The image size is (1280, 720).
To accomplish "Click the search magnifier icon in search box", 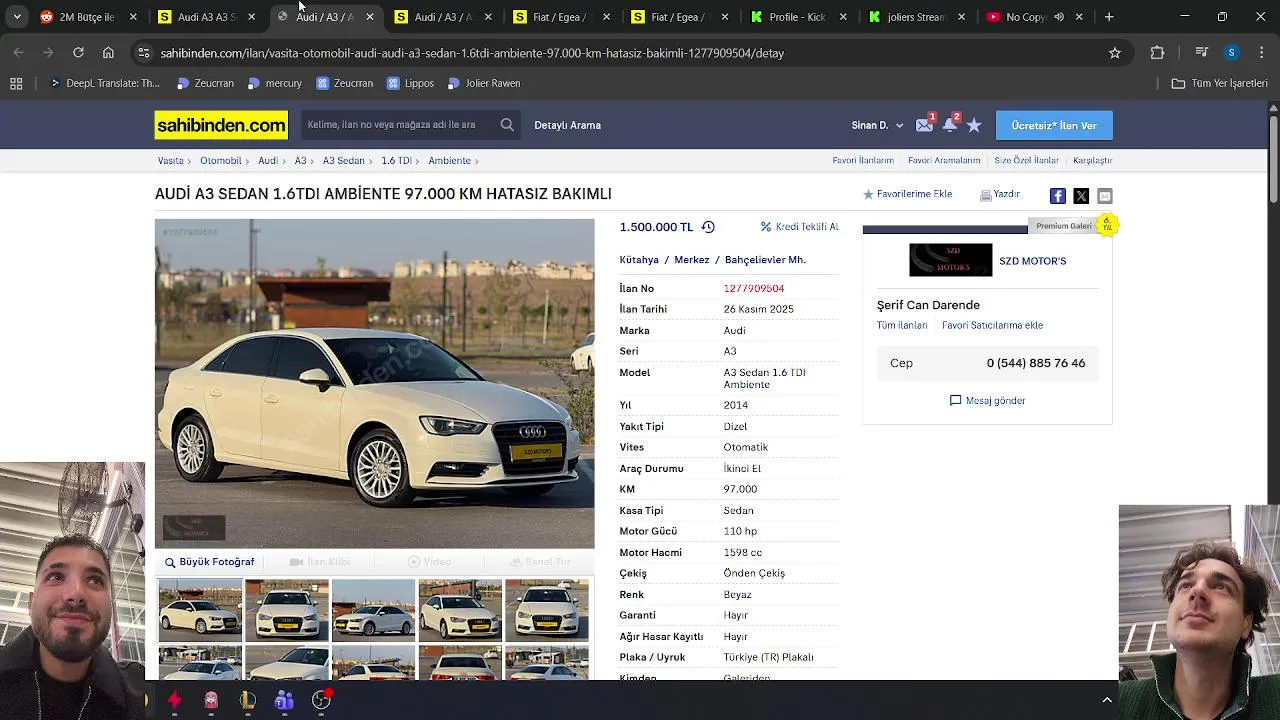I will (507, 125).
